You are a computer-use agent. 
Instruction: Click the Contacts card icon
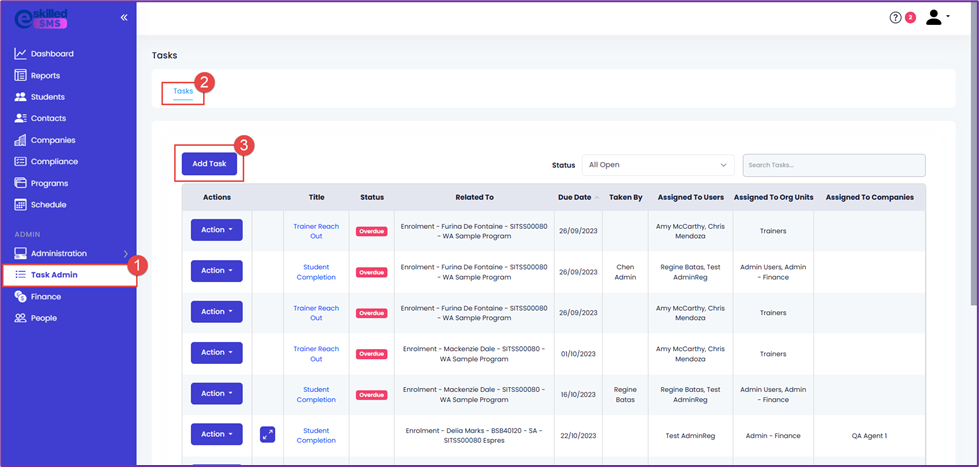20,118
